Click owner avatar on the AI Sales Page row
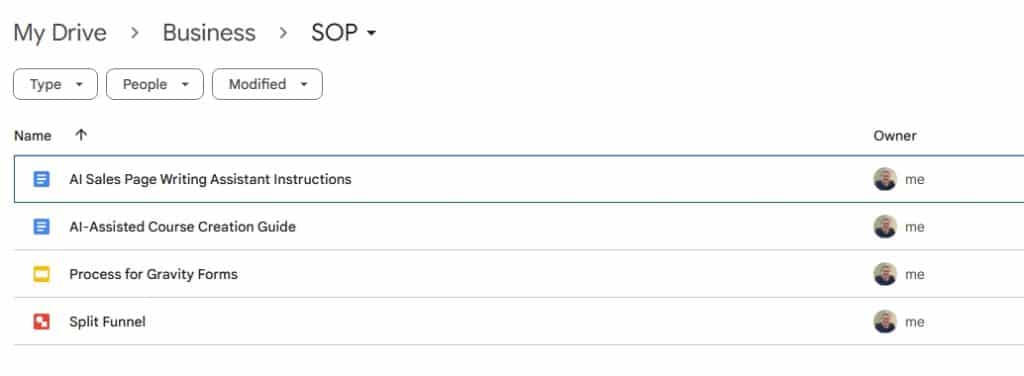This screenshot has height=376, width=1024. pyautogui.click(x=885, y=179)
